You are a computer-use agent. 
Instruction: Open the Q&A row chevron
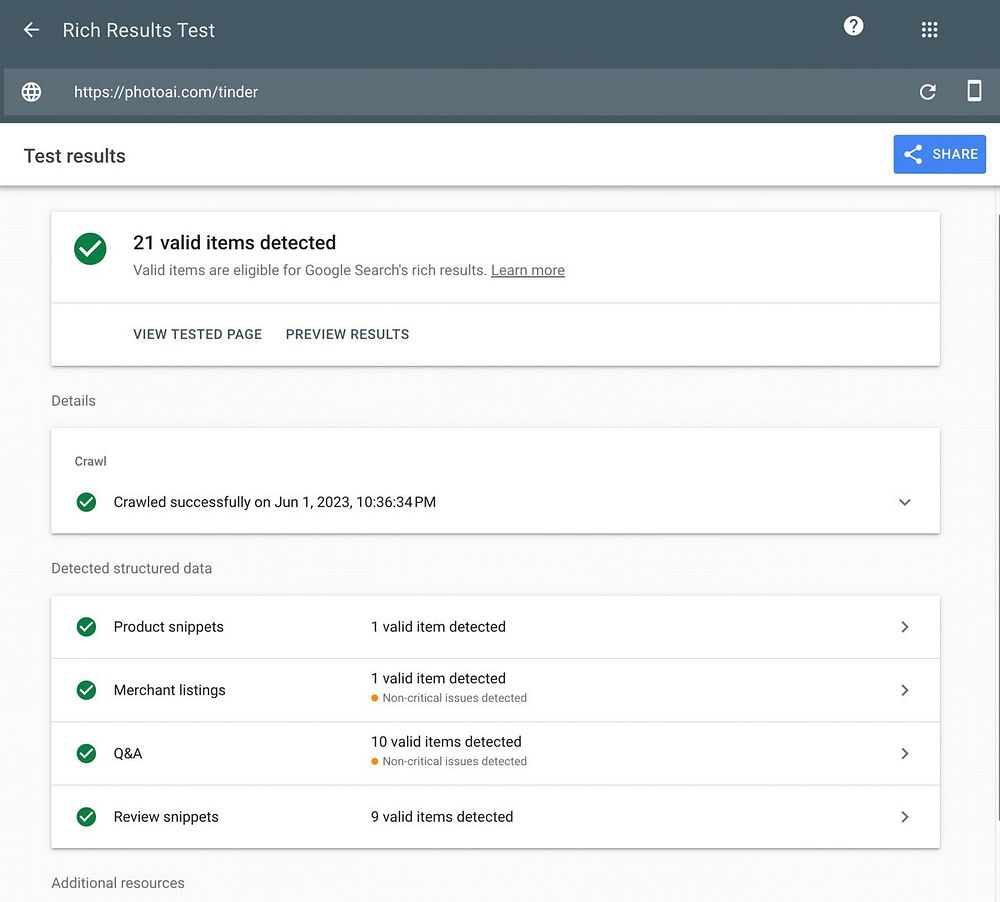(x=904, y=753)
